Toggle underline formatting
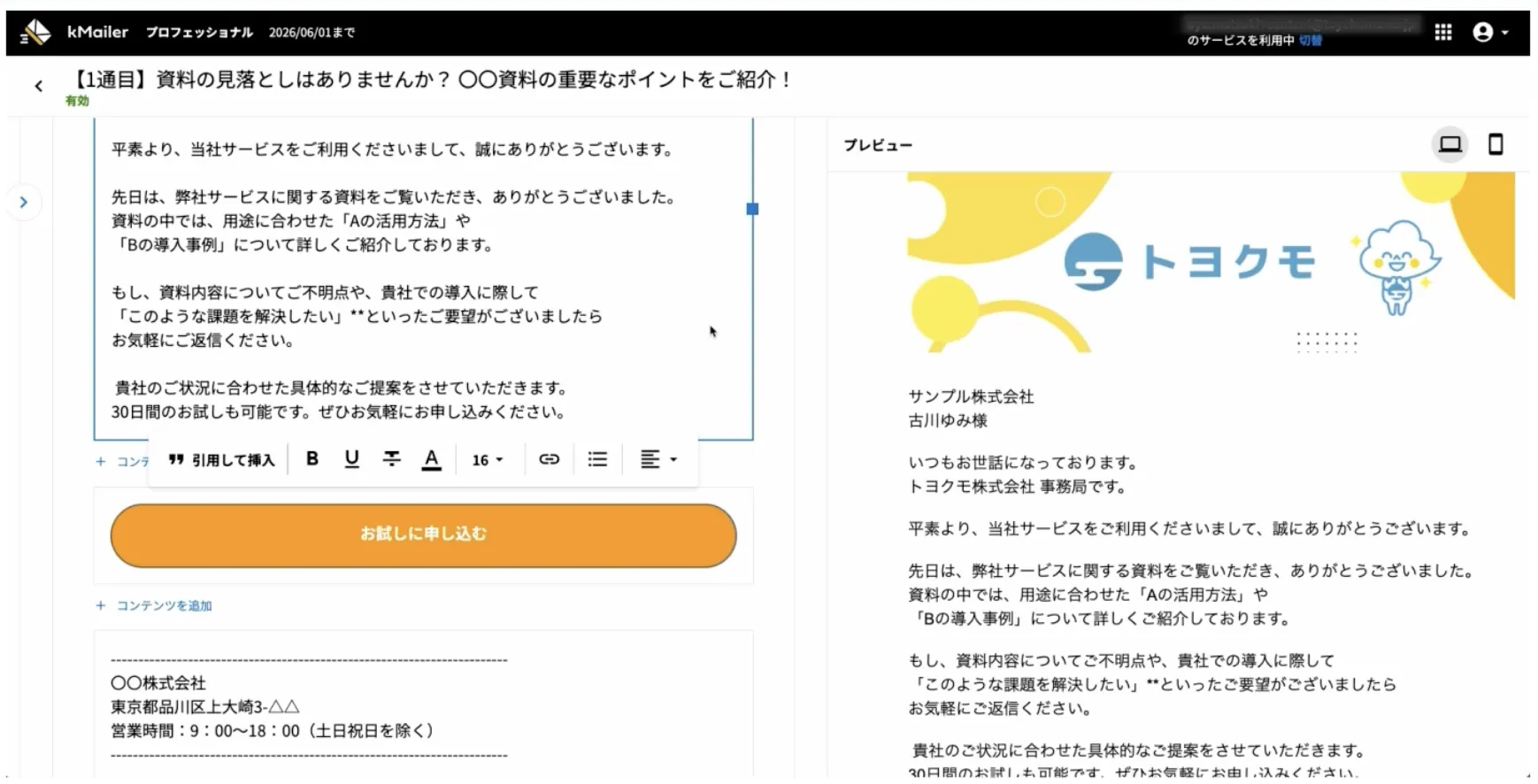The height and width of the screenshot is (784, 1538). 351,458
